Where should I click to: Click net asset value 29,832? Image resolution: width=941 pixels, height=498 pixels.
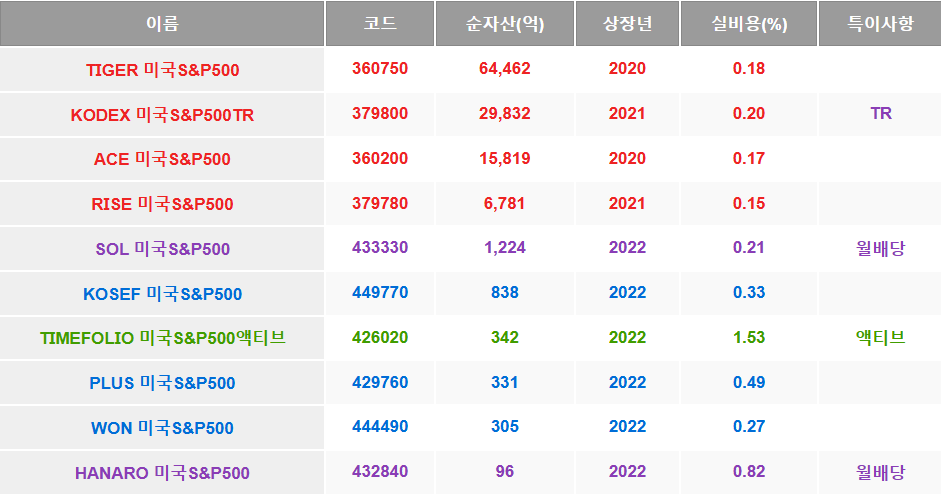pyautogui.click(x=505, y=113)
